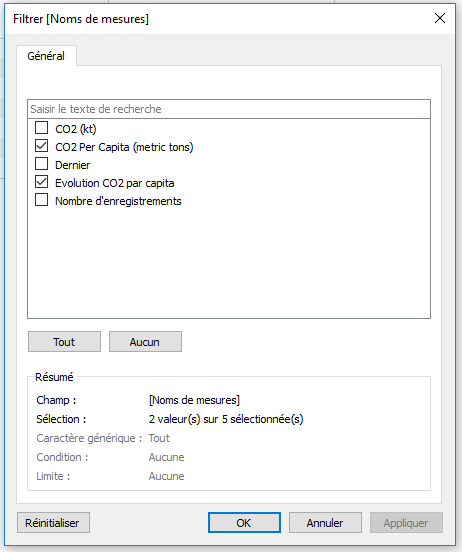Switch to the Général tab
The height and width of the screenshot is (552, 462).
(46, 56)
